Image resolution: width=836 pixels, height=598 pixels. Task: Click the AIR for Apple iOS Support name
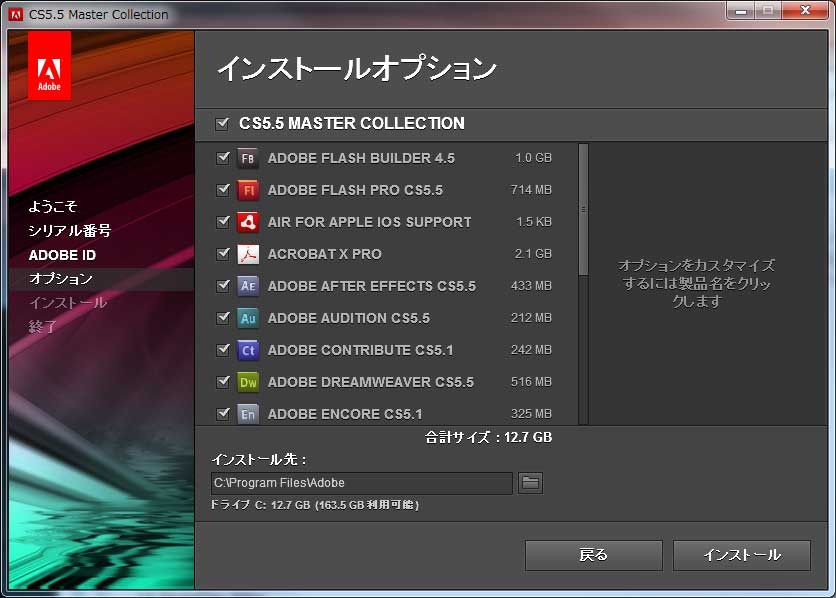[x=369, y=222]
